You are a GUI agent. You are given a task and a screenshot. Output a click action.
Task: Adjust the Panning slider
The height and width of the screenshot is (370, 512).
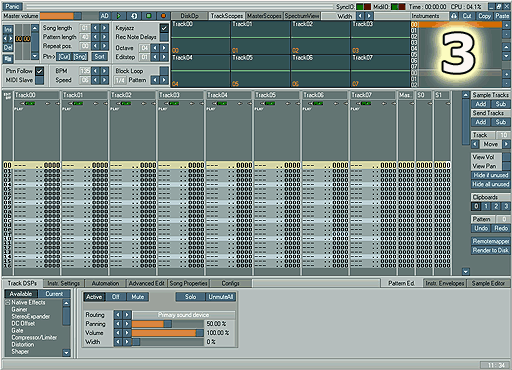[x=168, y=324]
